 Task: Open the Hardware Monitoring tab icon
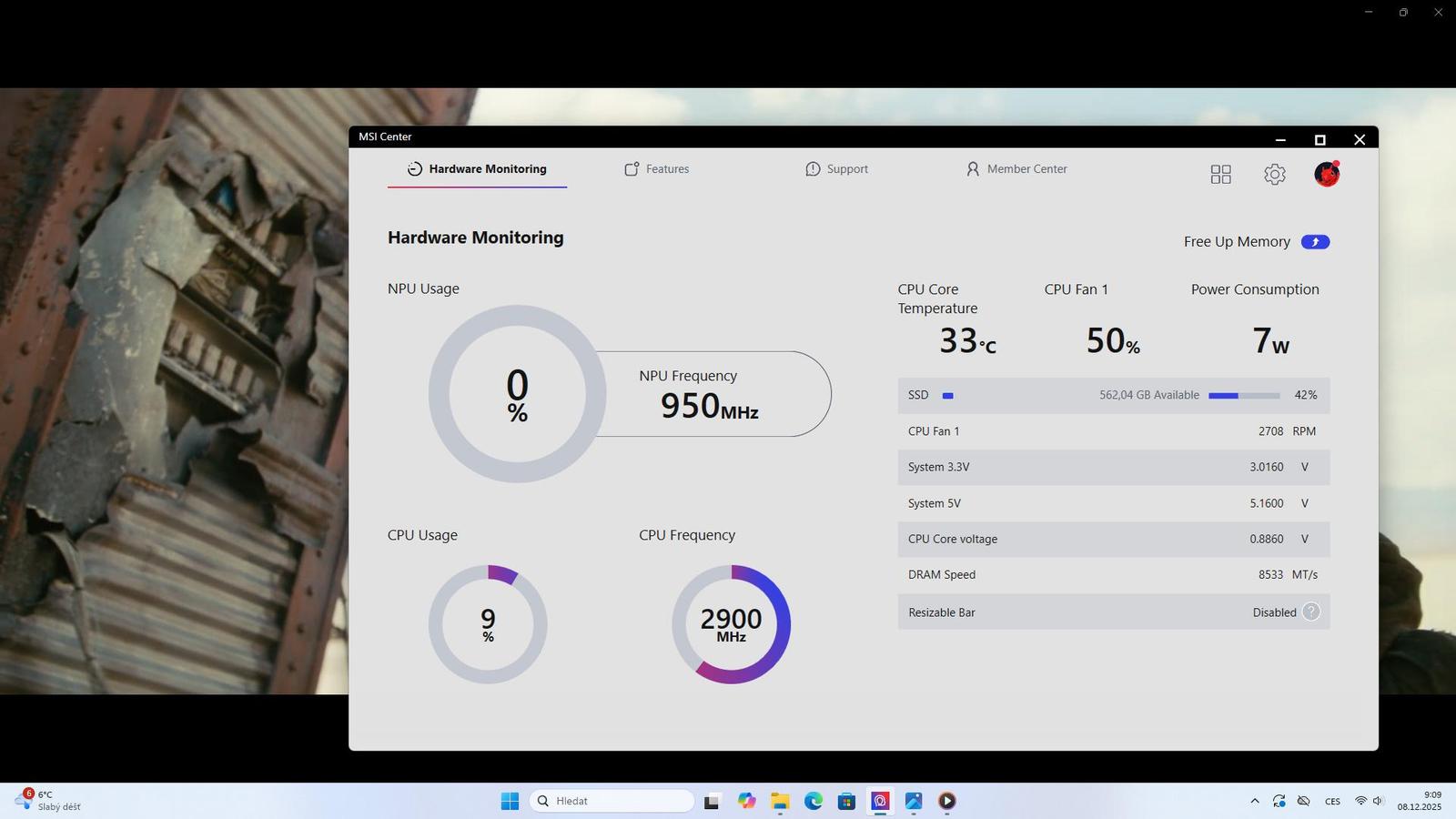pos(414,169)
